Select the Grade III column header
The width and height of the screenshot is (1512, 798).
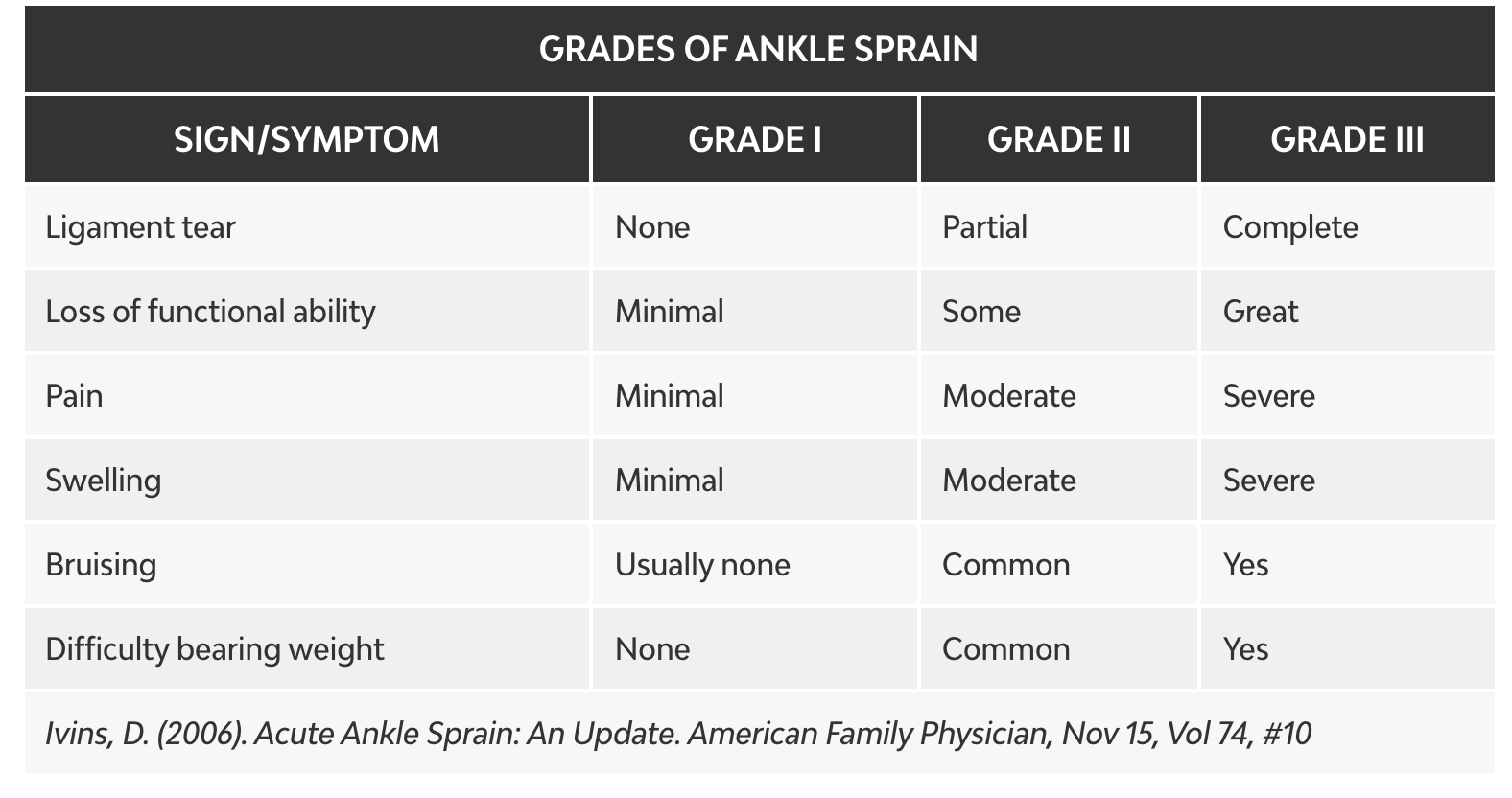(1347, 139)
